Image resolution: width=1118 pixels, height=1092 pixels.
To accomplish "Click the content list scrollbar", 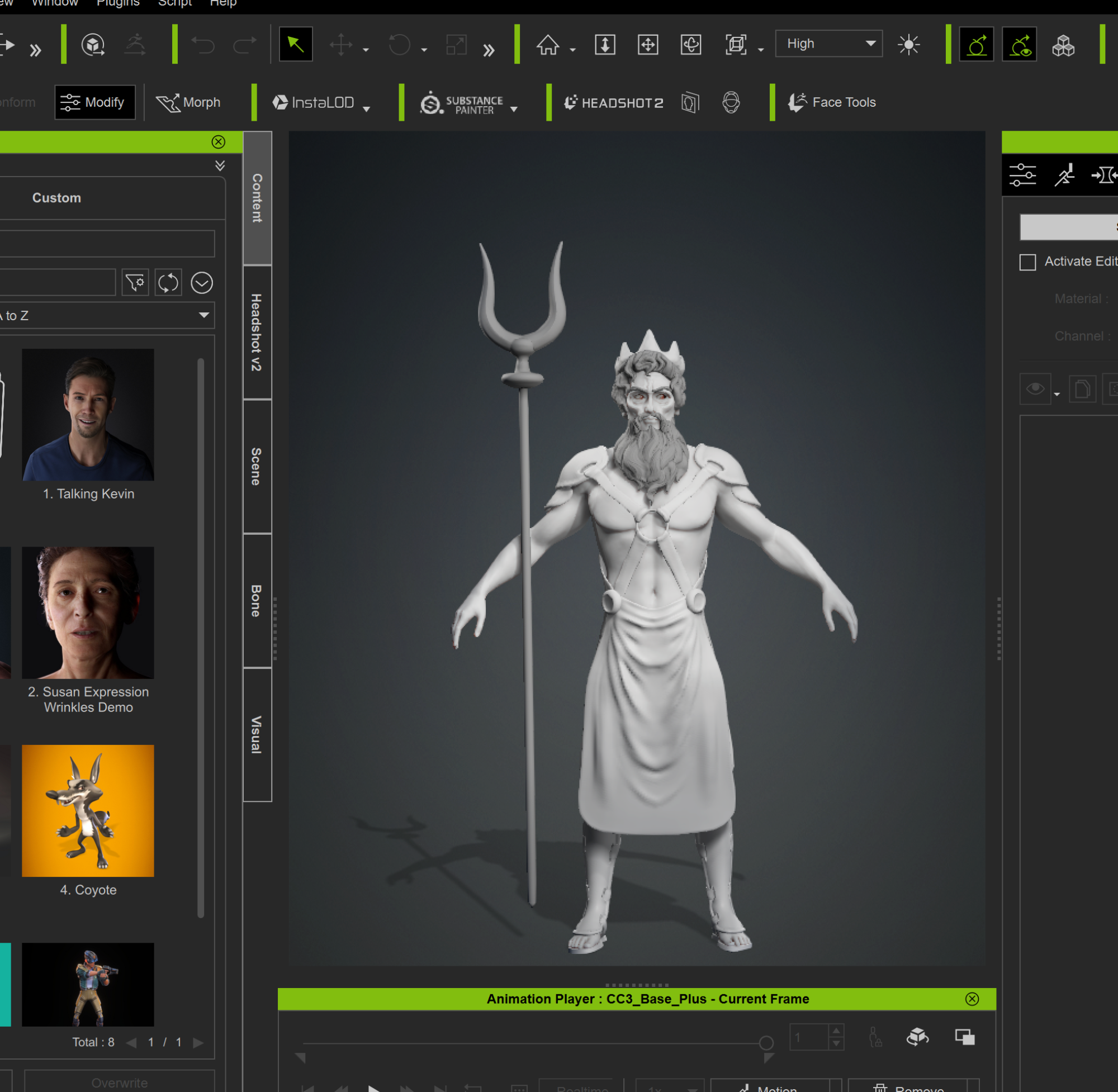I will click(201, 638).
